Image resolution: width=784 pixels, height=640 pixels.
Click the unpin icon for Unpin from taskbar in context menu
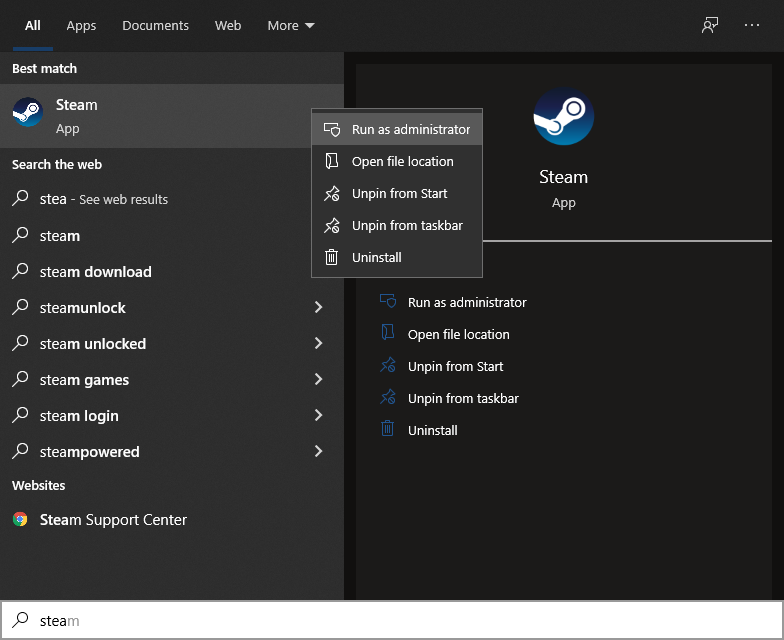[332, 225]
